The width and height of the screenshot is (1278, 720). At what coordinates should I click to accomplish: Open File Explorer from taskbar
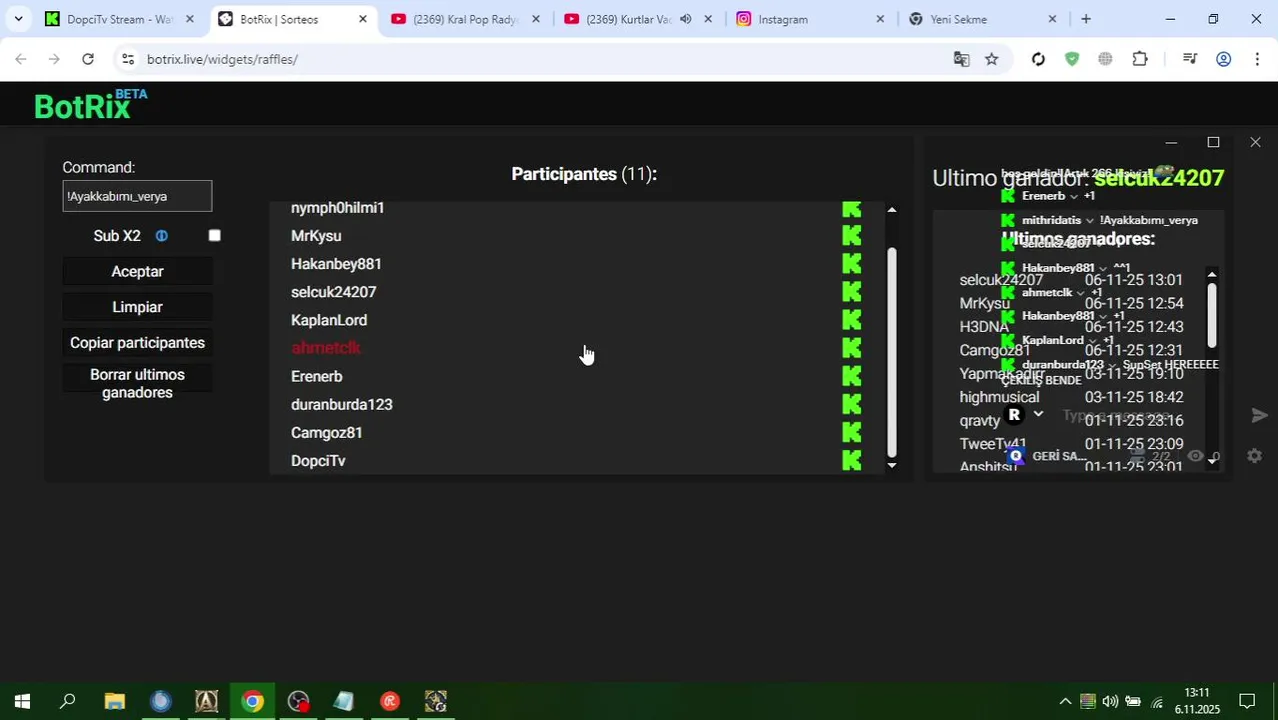click(x=114, y=701)
